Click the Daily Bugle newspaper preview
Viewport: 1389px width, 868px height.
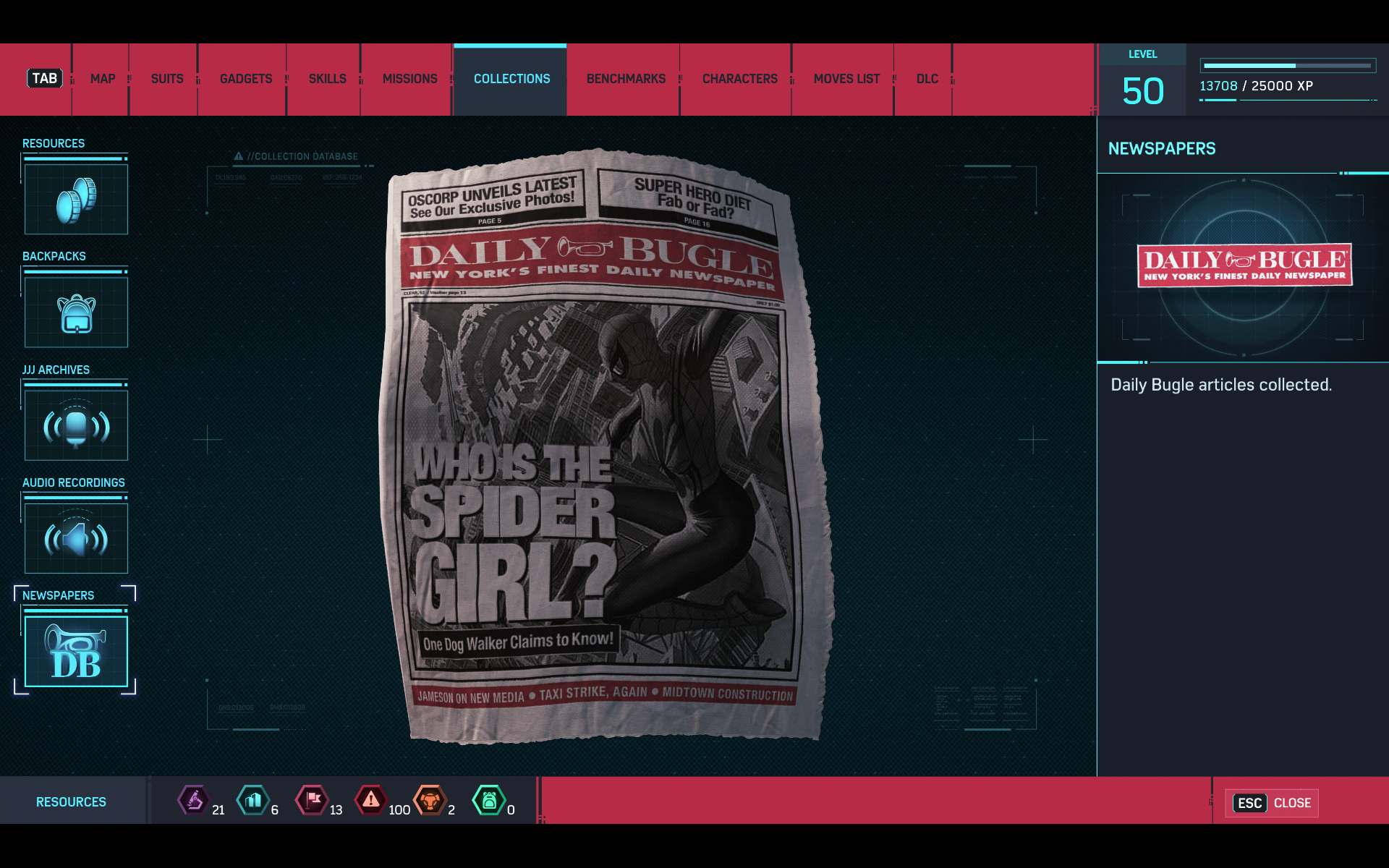coord(606,446)
